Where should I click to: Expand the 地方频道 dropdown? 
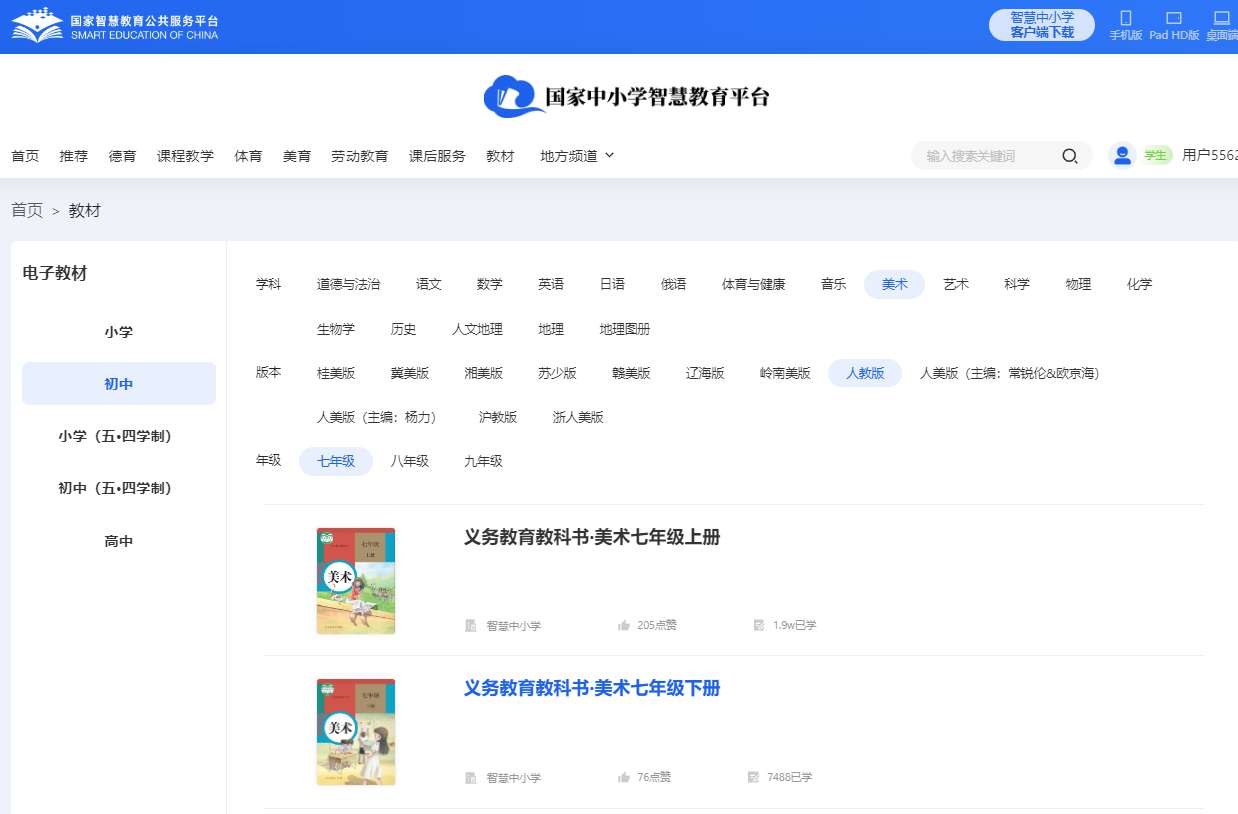(577, 156)
